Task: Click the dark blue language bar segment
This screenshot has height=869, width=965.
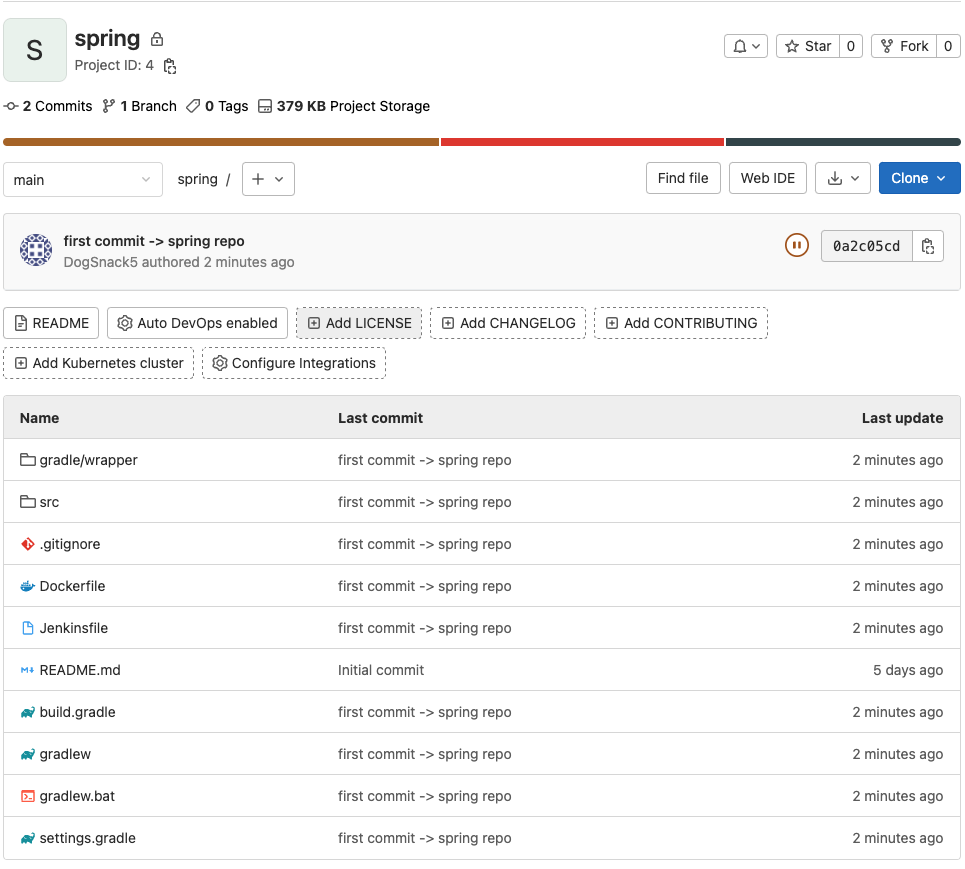Action: point(843,142)
